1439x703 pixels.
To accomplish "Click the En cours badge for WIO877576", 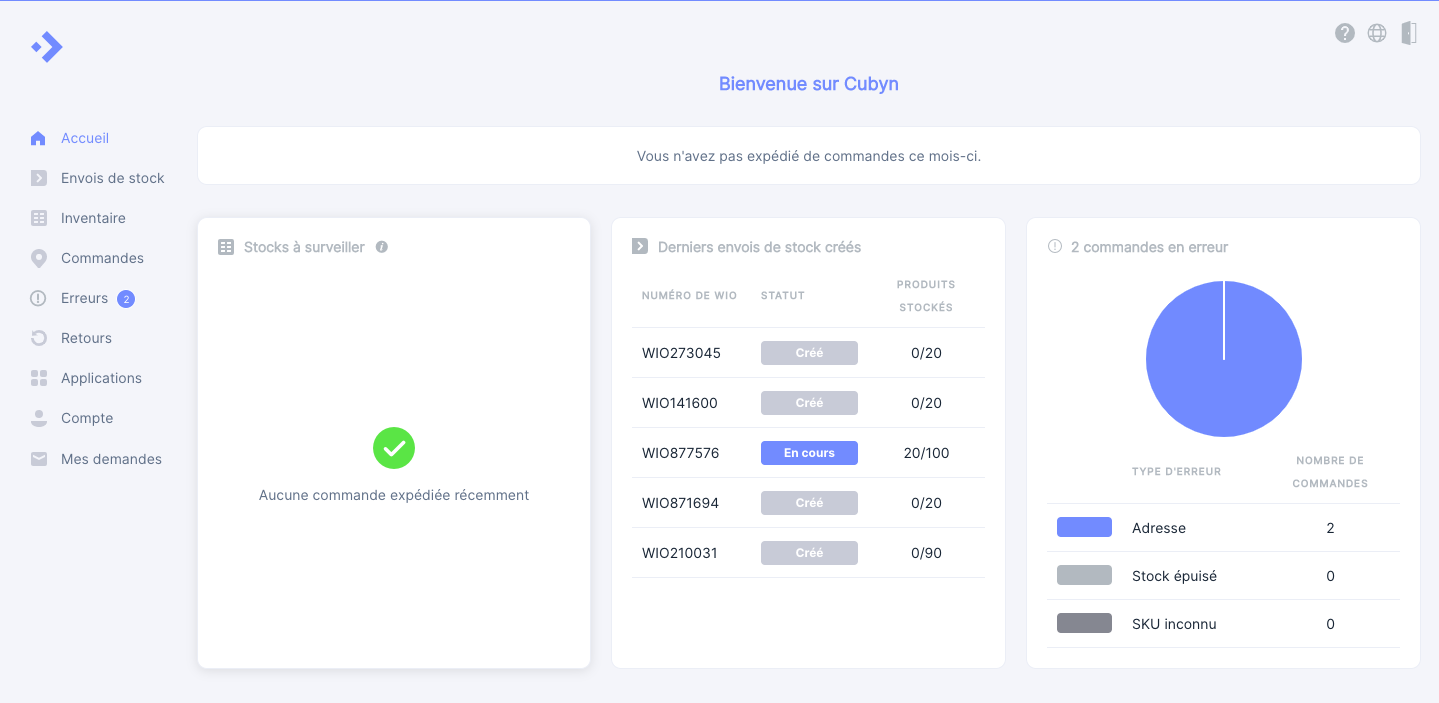I will click(x=808, y=452).
